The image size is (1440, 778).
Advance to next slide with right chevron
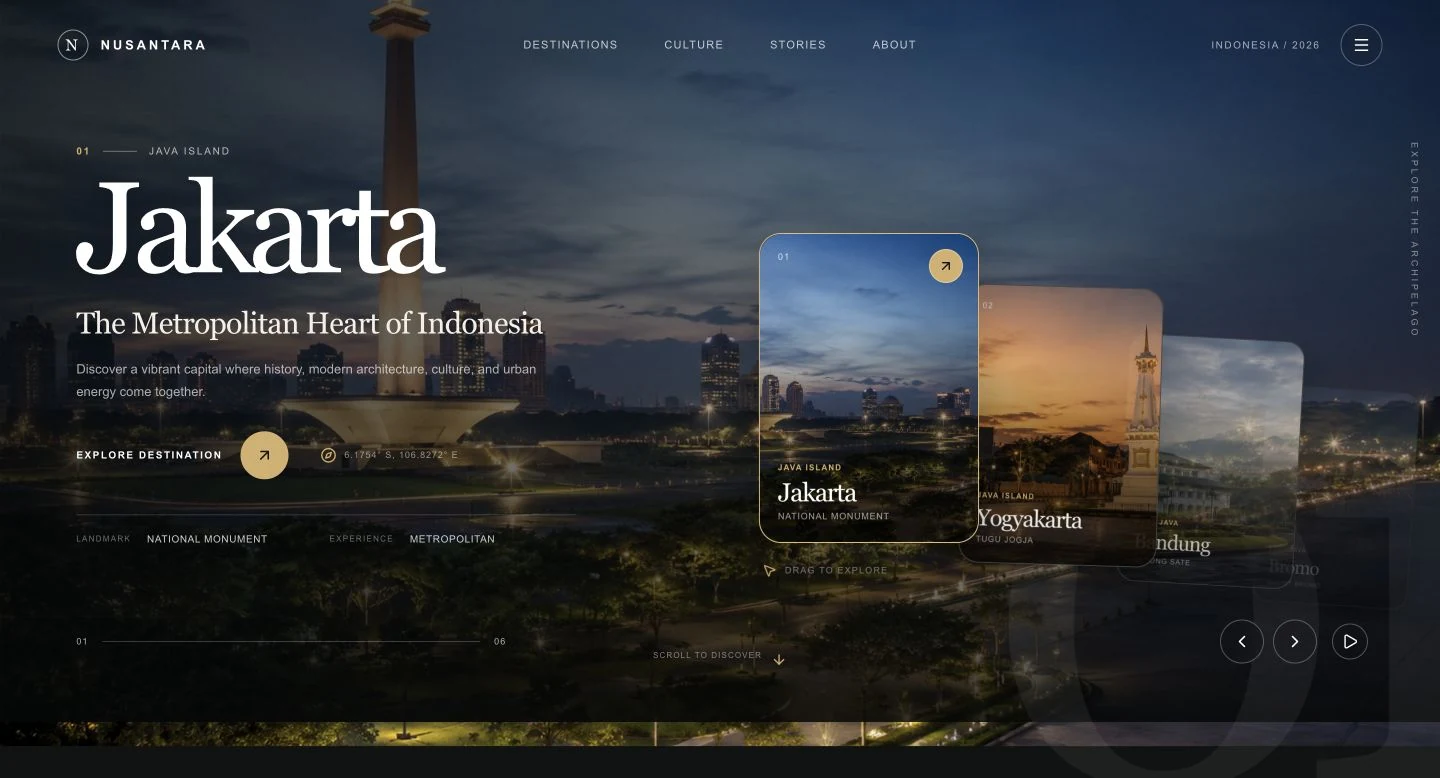tap(1295, 641)
